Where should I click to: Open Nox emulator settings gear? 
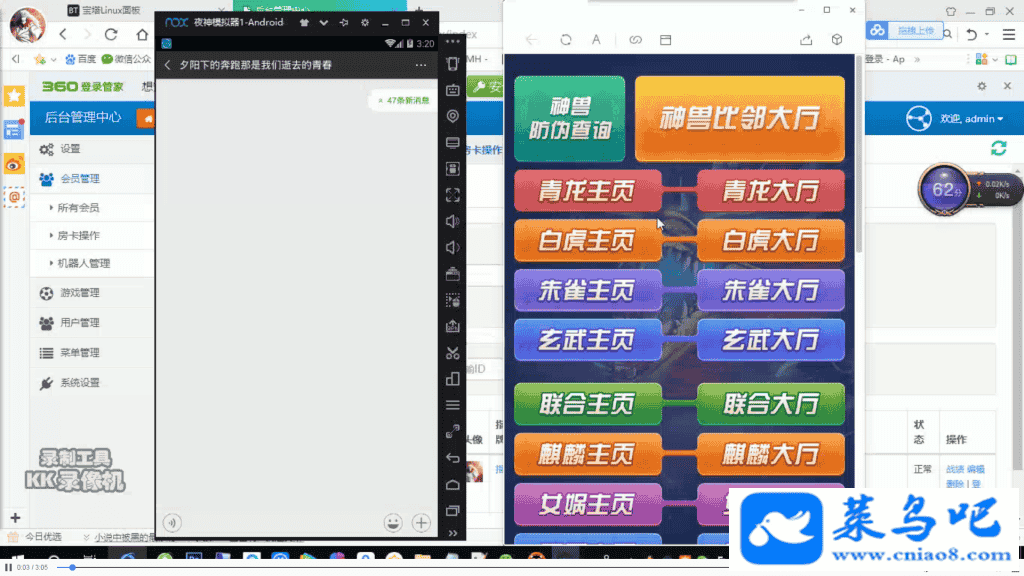(364, 22)
